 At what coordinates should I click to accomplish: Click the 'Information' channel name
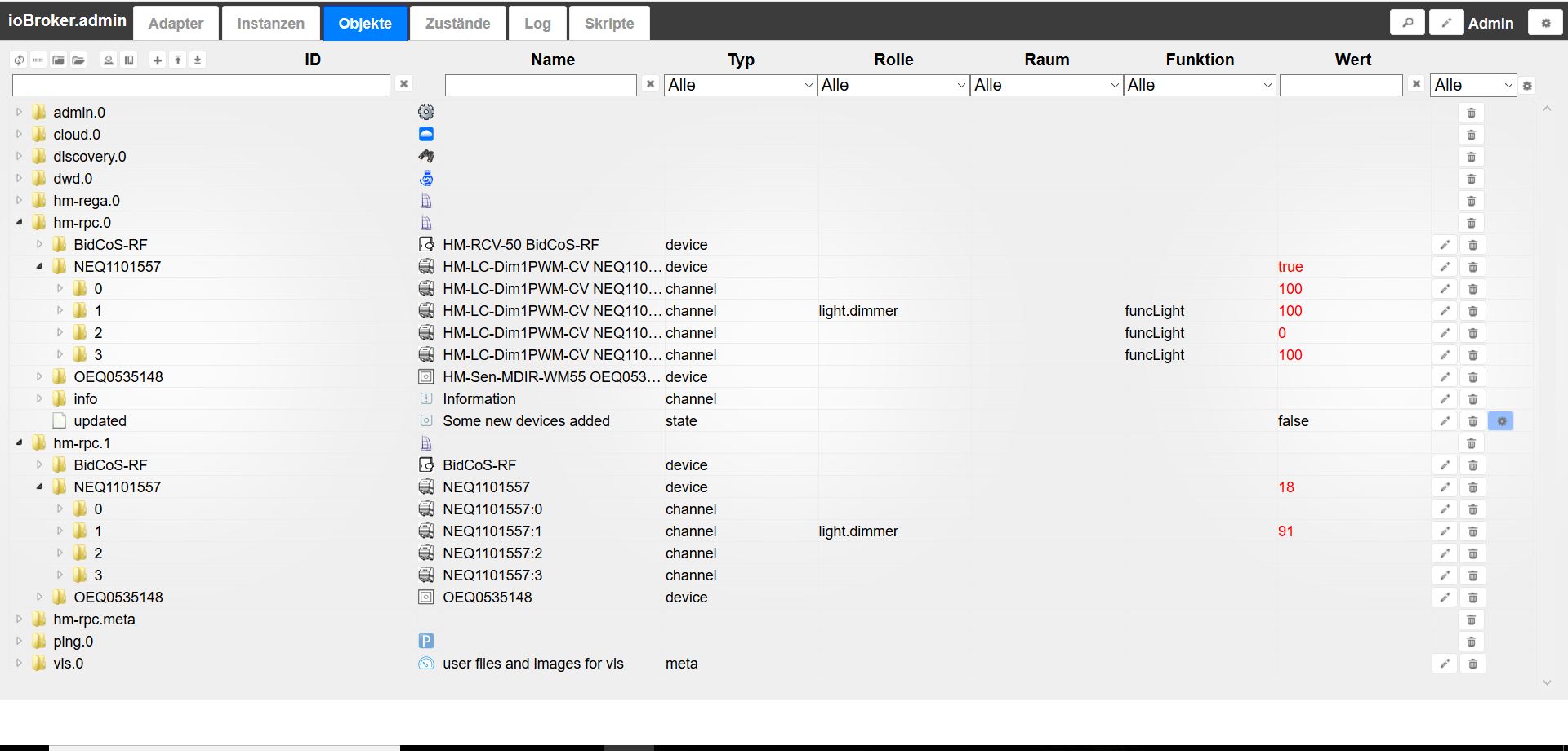[479, 399]
